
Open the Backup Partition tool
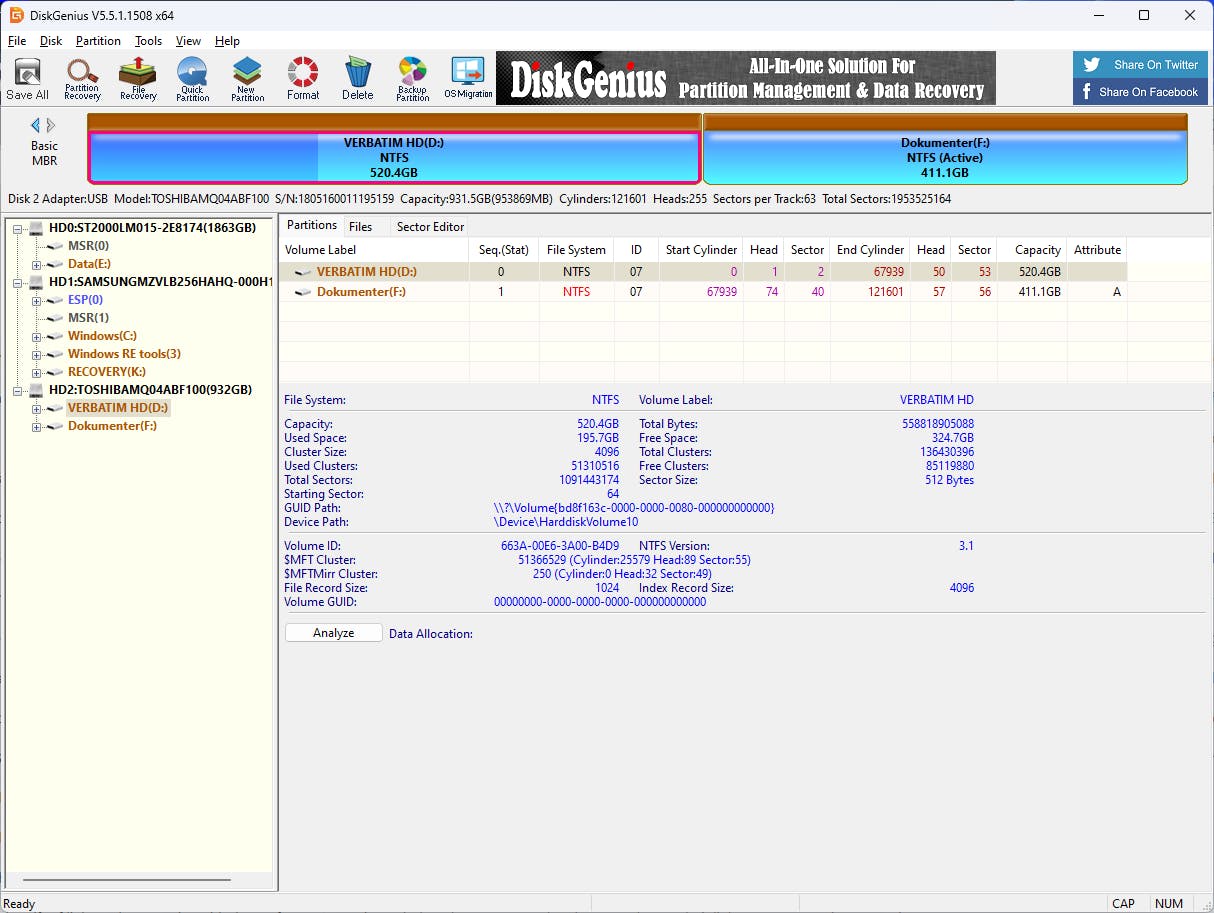pyautogui.click(x=412, y=79)
